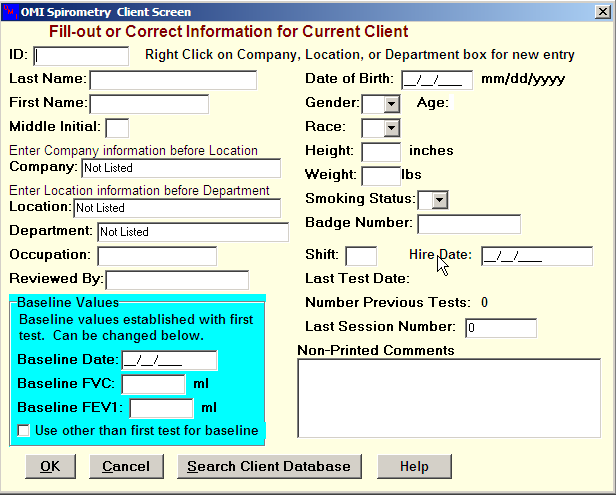Click the Baseline FVC field
Image resolution: width=616 pixels, height=495 pixels.
coord(153,384)
